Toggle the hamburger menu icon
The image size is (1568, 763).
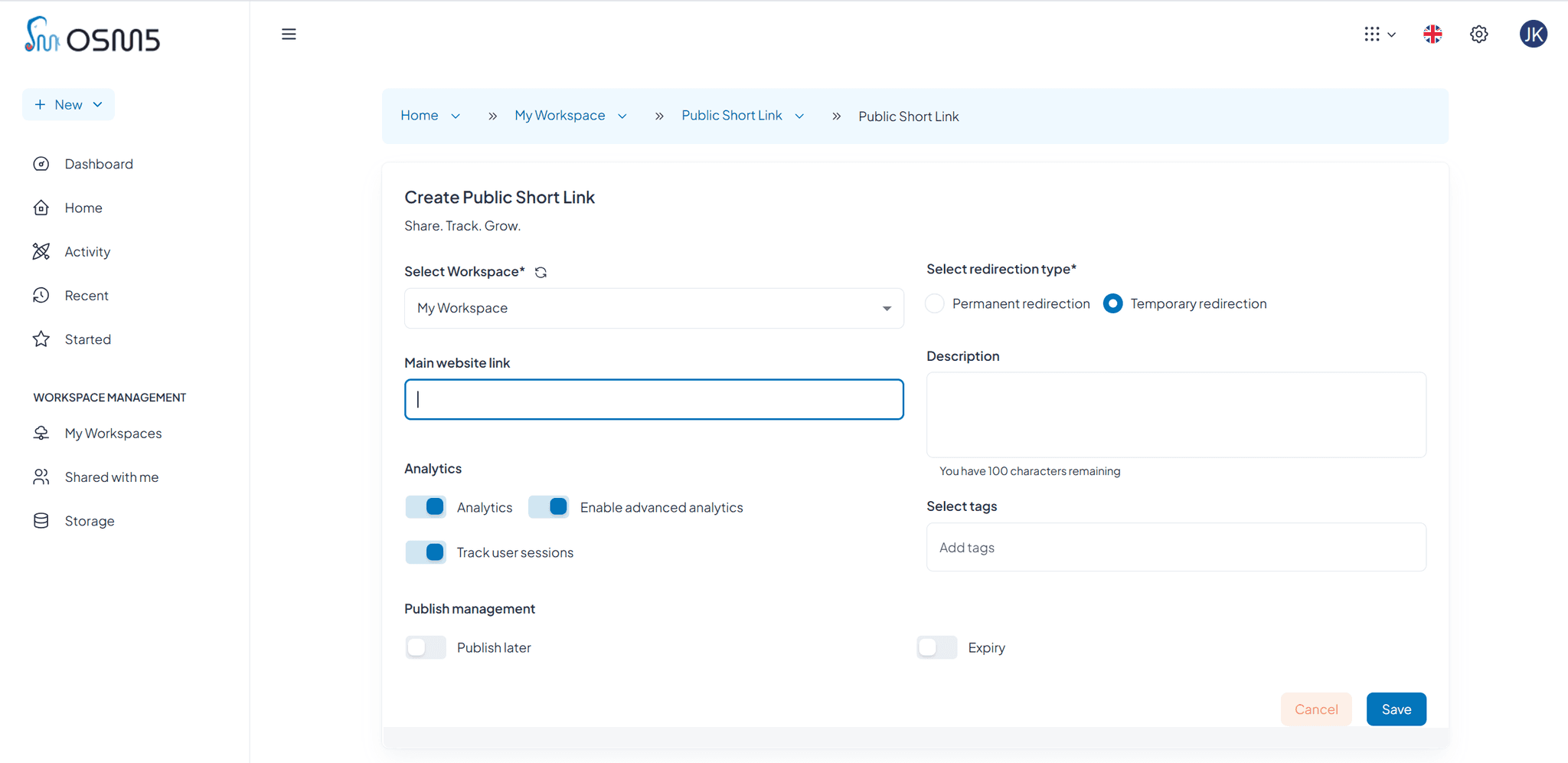(289, 34)
